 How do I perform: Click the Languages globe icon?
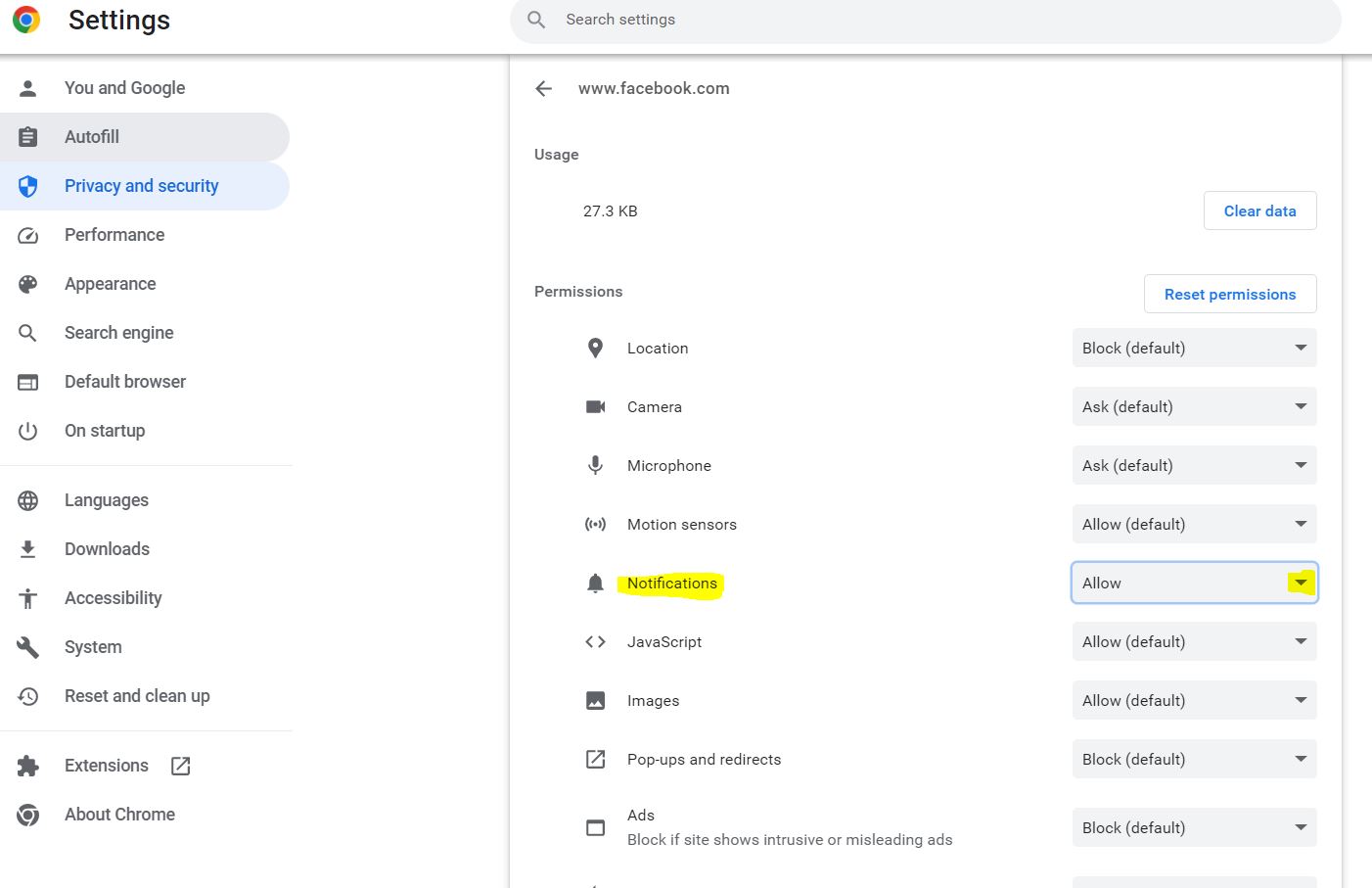(x=28, y=500)
